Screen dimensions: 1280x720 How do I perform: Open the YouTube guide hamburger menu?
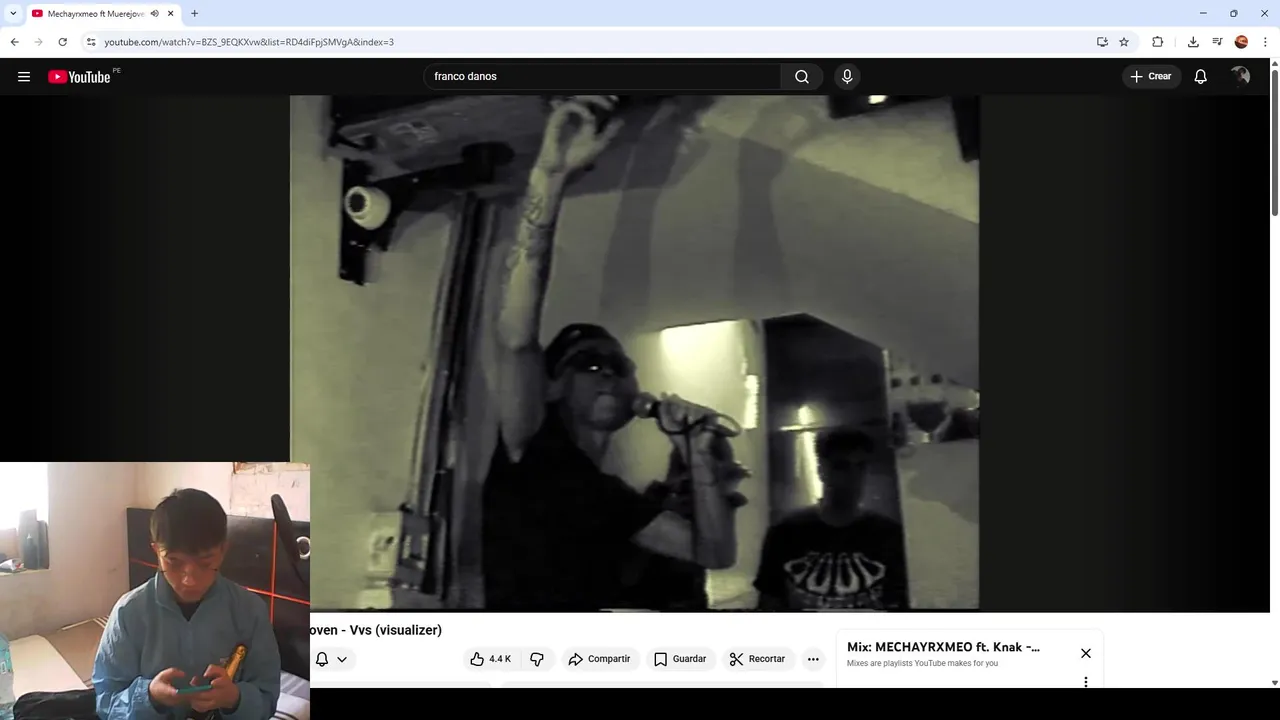click(x=24, y=76)
